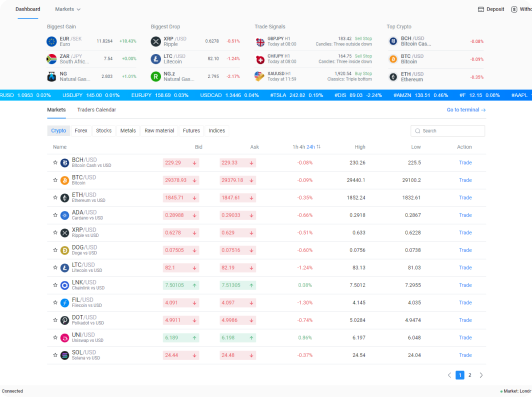Click the Bitcoin Cash icon in Top Crypto
Viewport: 532px width, 397px height.
393,41
